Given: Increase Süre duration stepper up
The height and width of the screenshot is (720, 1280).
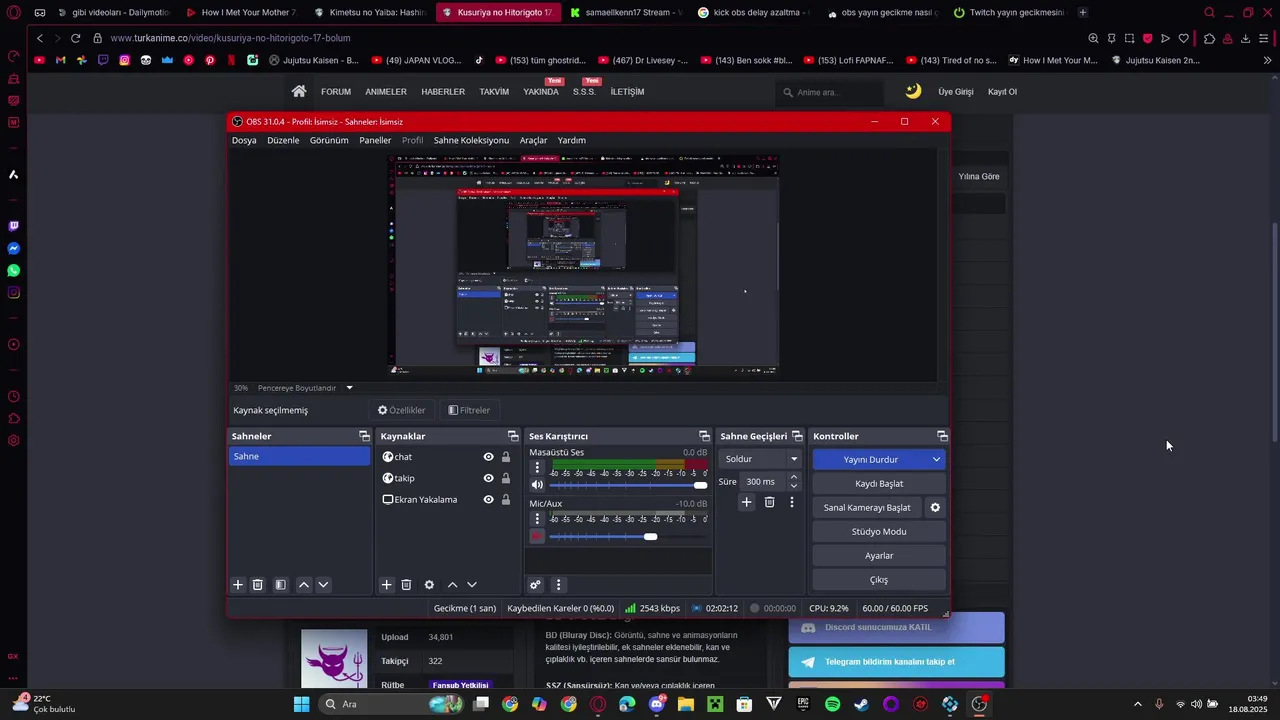Looking at the screenshot, I should tap(794, 477).
